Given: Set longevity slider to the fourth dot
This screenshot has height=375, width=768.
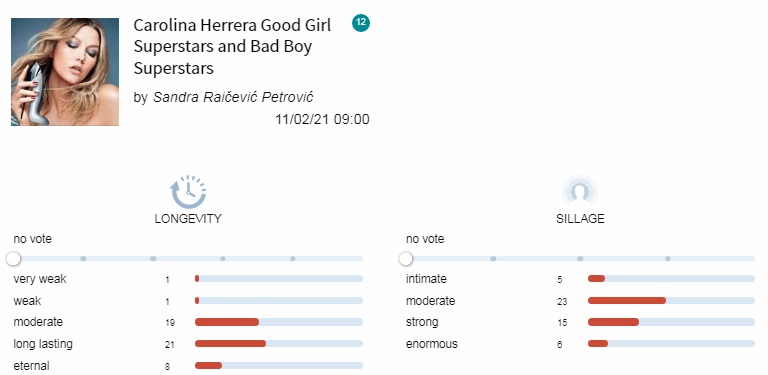Looking at the screenshot, I should pos(293,258).
